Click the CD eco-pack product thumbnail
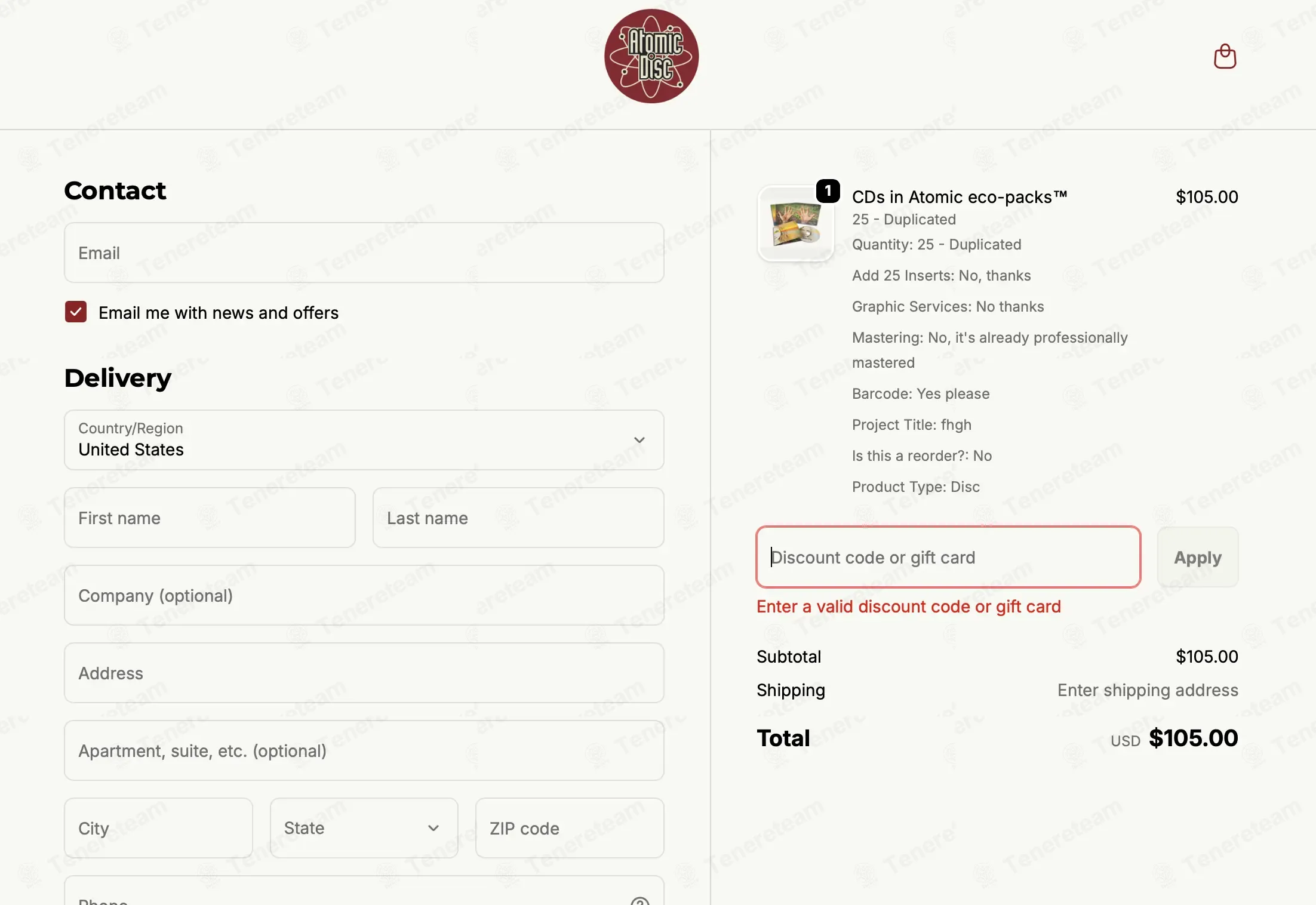The image size is (1316, 905). tap(795, 224)
